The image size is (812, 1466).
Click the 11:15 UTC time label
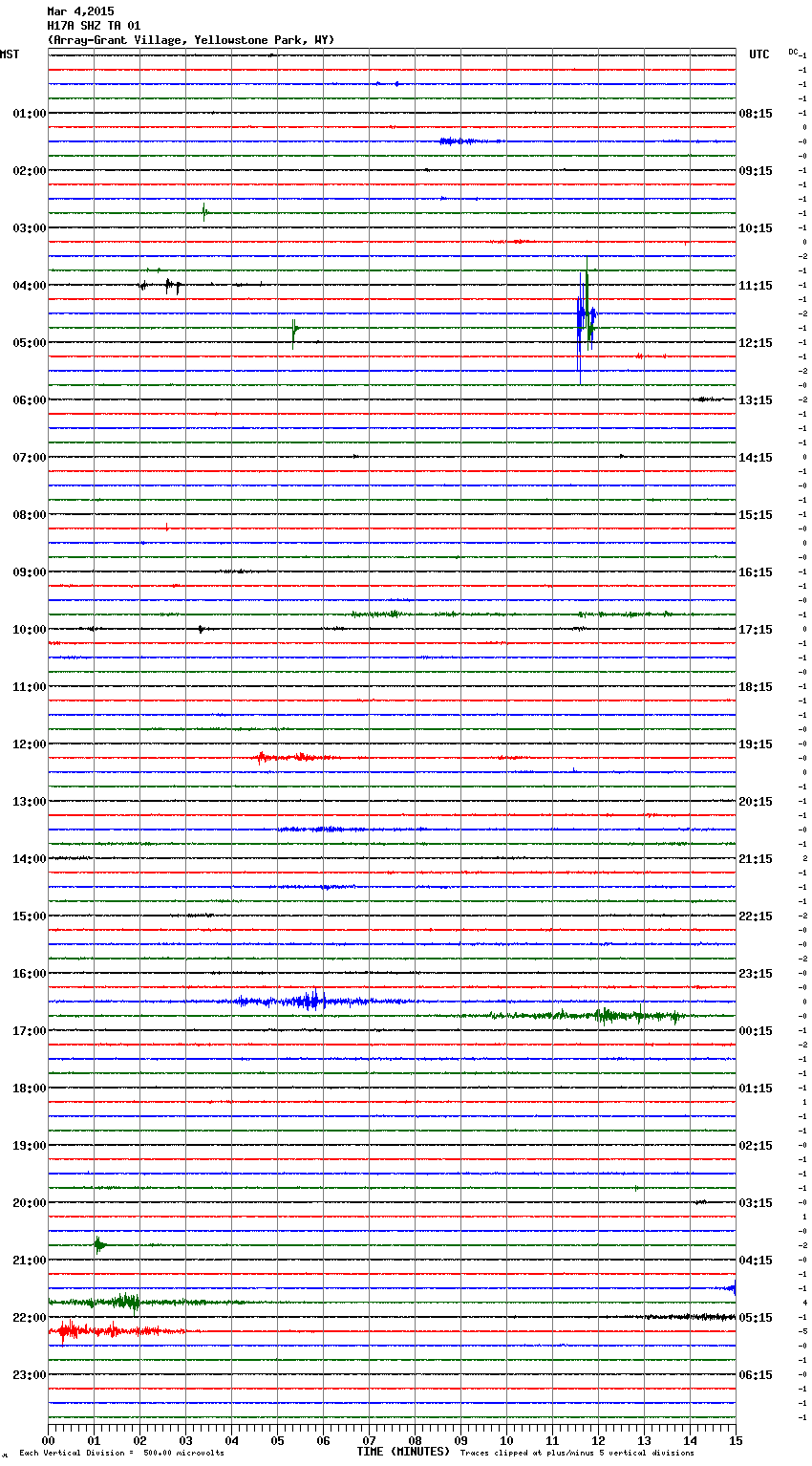[756, 286]
